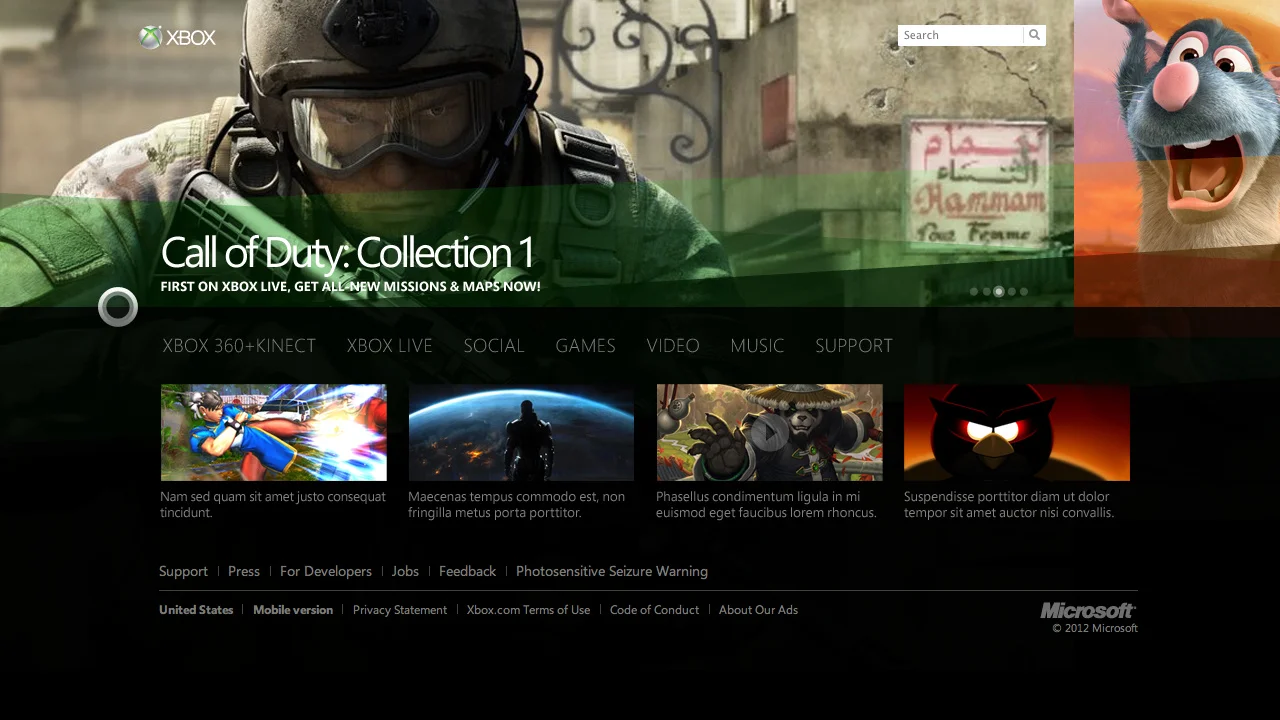Click 'Phasellus condimentum ligula' caption
This screenshot has width=1280, height=720.
click(766, 505)
